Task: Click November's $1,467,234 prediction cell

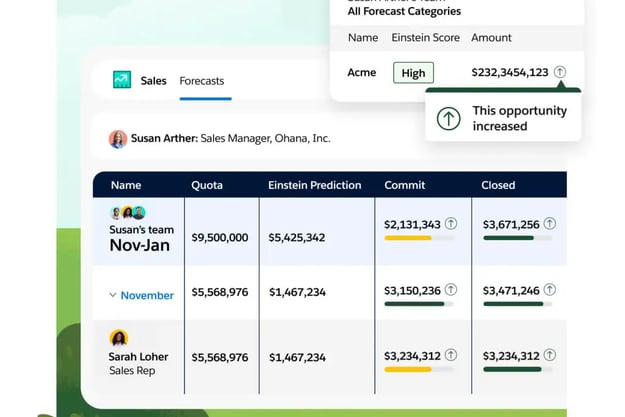Action: click(297, 292)
